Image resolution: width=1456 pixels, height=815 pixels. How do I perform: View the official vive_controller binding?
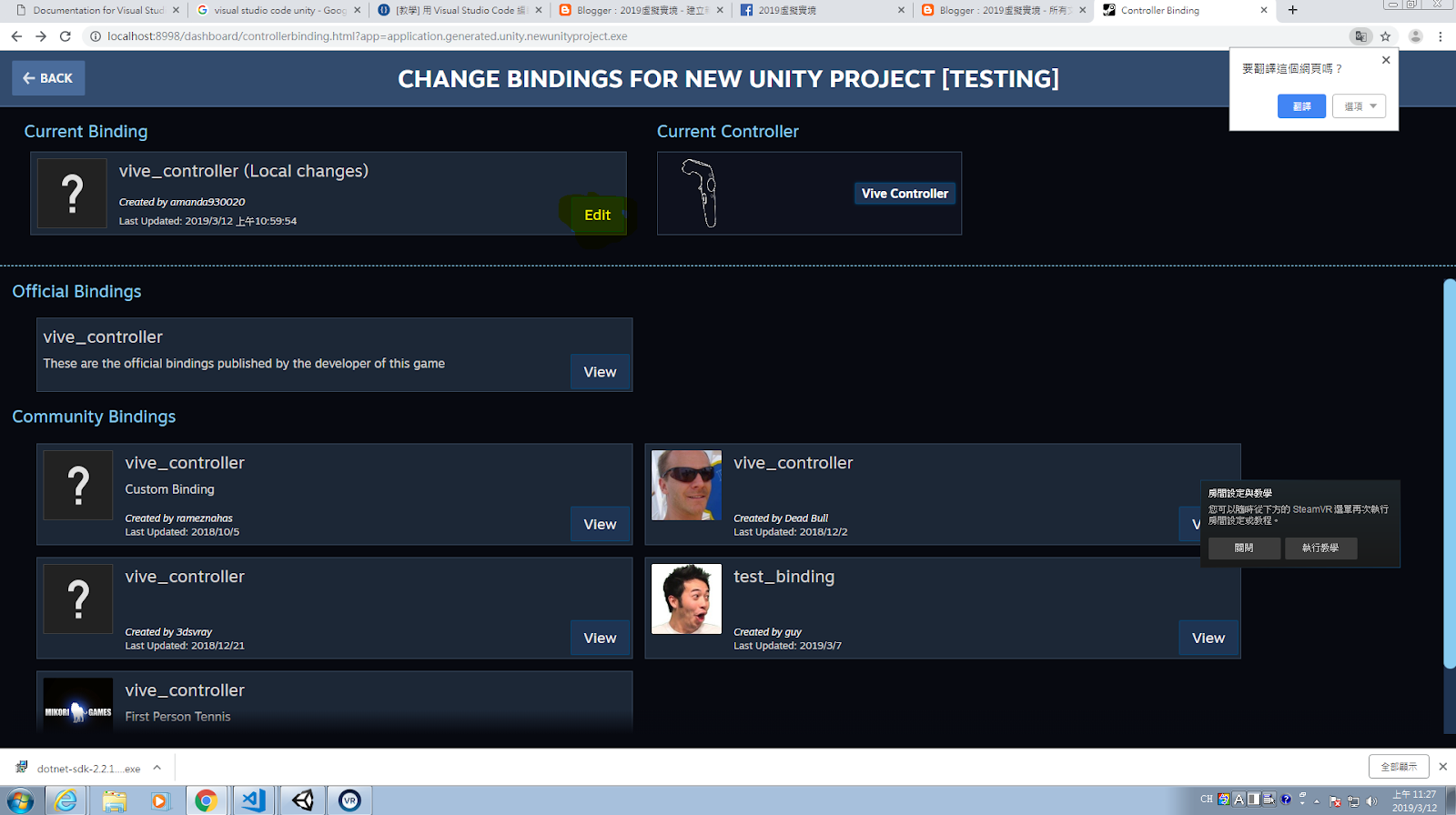[600, 372]
